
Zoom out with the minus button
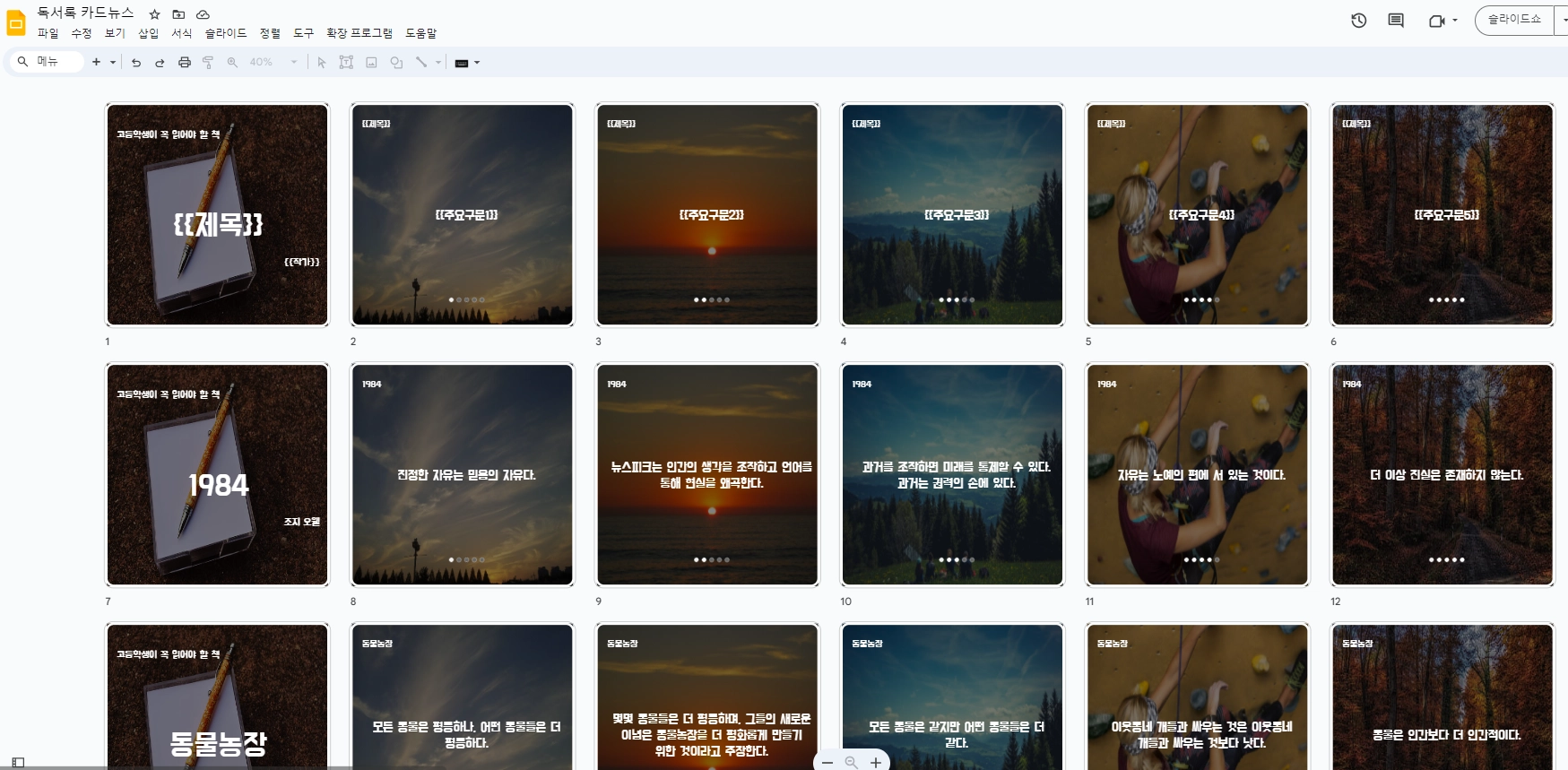click(x=827, y=762)
